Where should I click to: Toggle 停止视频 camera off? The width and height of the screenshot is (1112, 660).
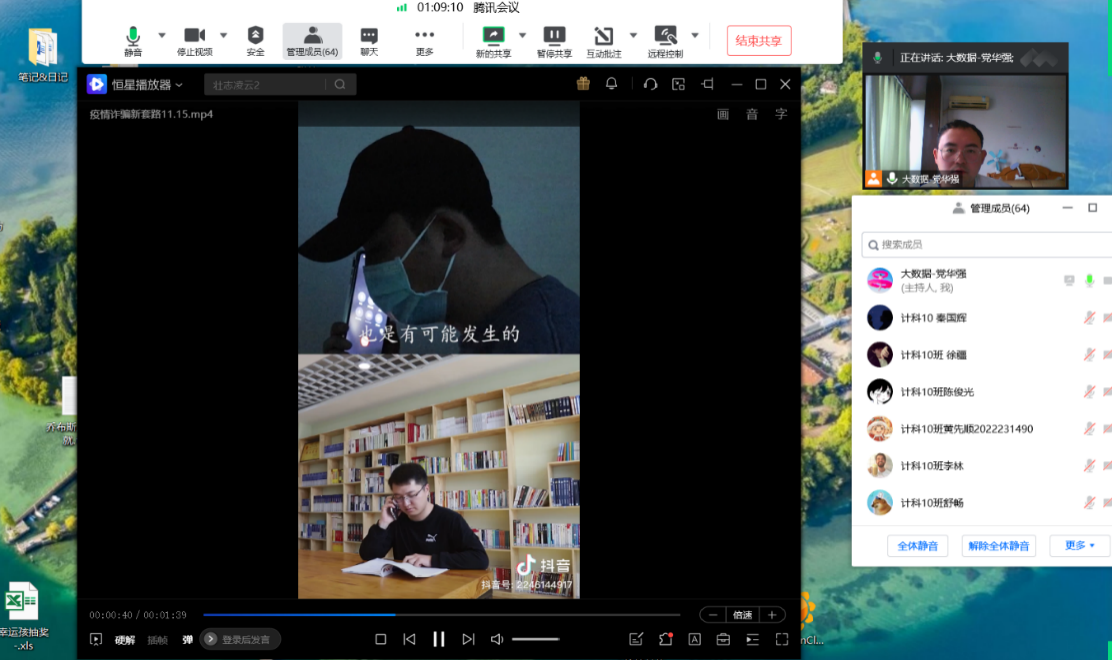194,41
